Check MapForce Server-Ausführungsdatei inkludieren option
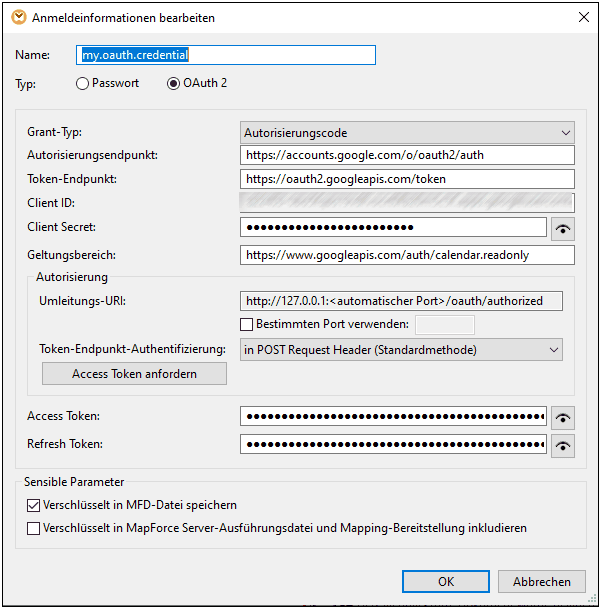The height and width of the screenshot is (609, 601). [x=34, y=528]
